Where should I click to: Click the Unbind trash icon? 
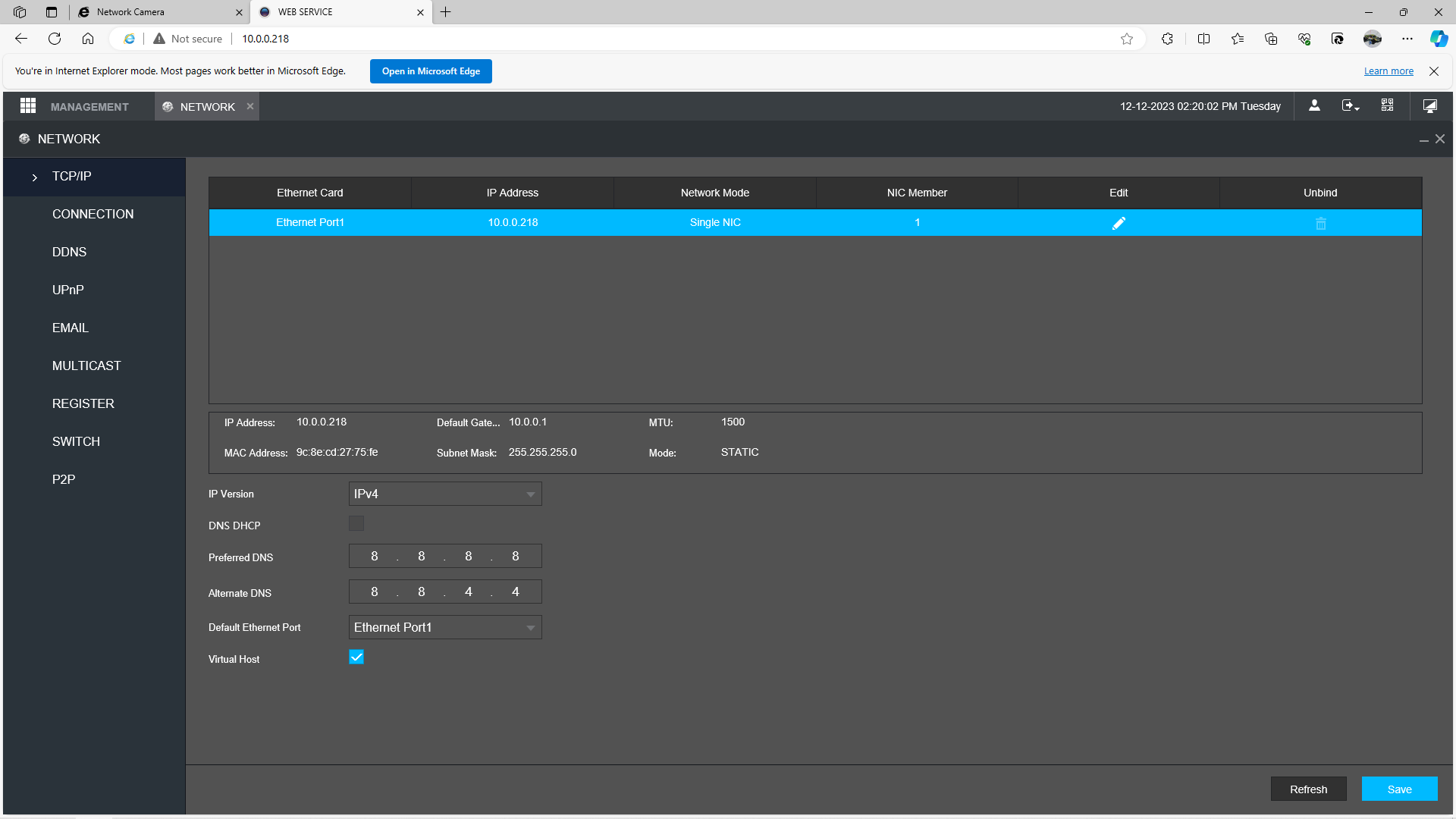click(x=1320, y=223)
